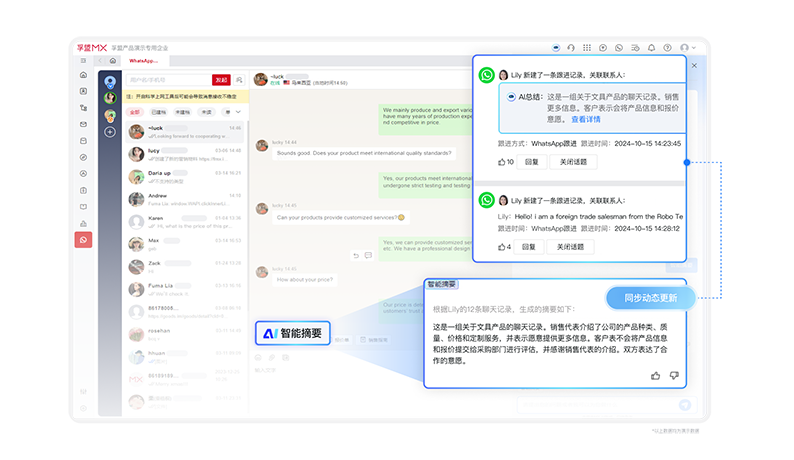This screenshot has width=794, height=460.
Task: Select the 未建档 filter chip
Action: pos(182,112)
